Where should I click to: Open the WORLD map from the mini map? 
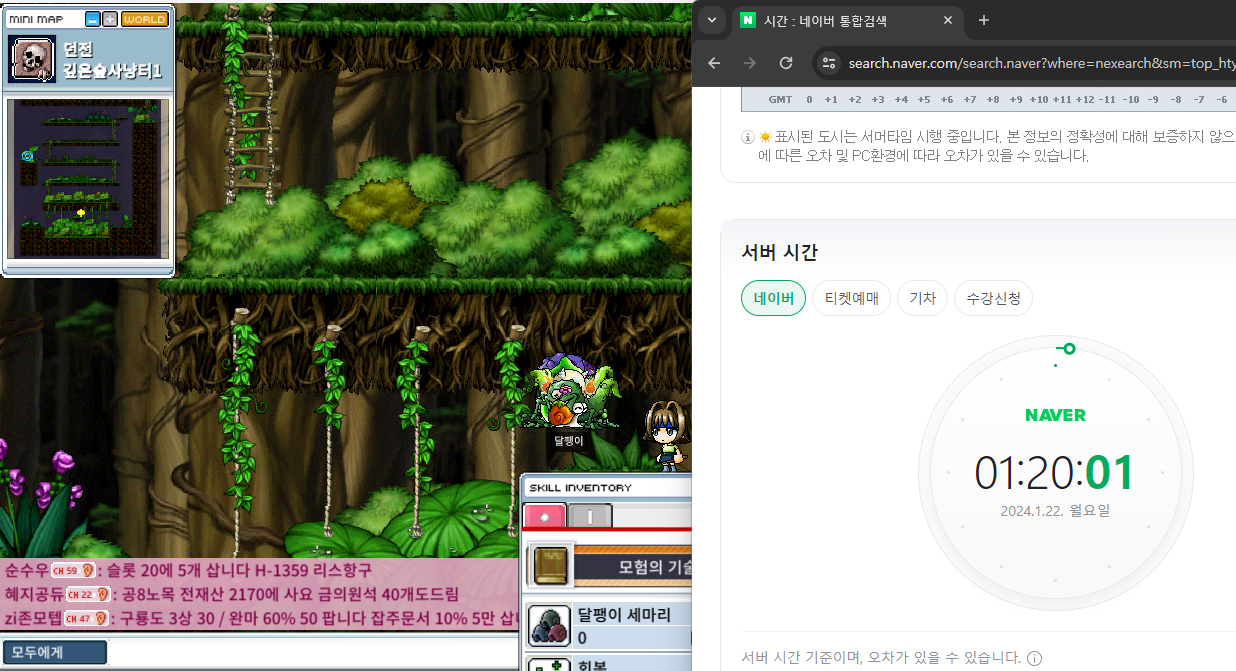click(x=144, y=19)
